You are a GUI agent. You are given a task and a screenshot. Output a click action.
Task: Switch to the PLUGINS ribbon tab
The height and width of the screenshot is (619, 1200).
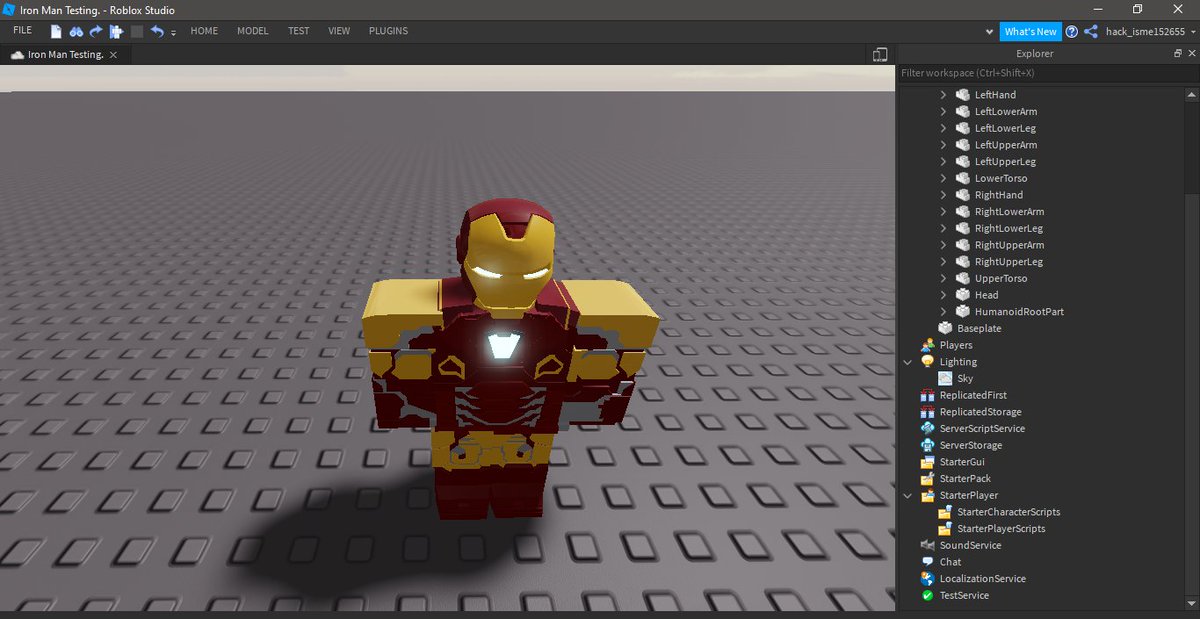(388, 31)
